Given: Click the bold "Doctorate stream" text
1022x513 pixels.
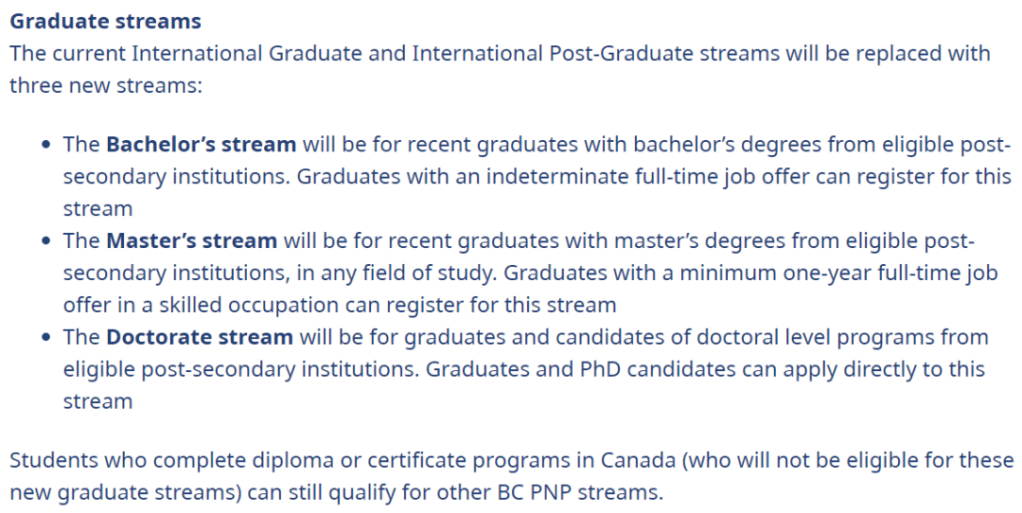Looking at the screenshot, I should click(x=199, y=337).
